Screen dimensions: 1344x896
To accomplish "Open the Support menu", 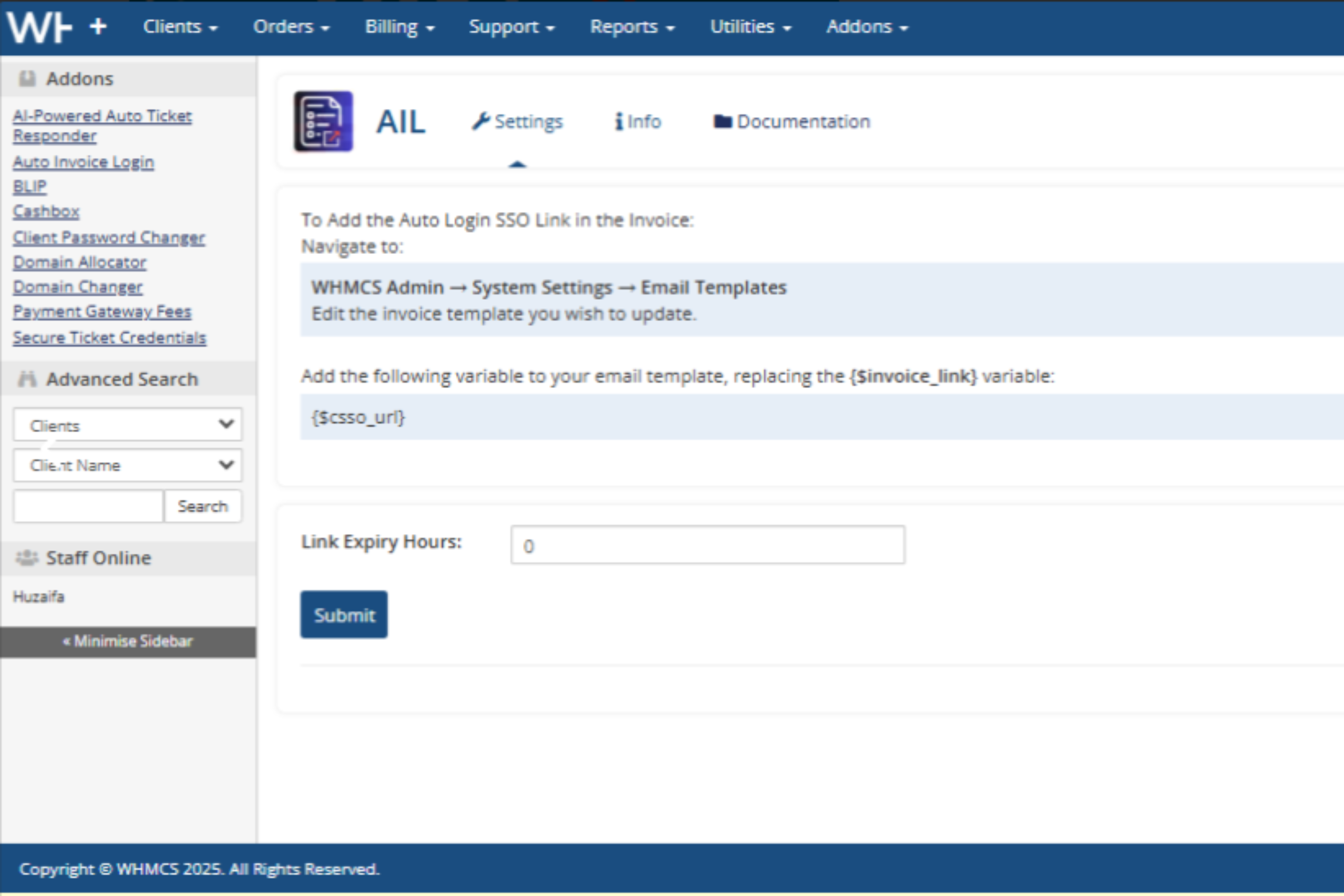I will (511, 27).
